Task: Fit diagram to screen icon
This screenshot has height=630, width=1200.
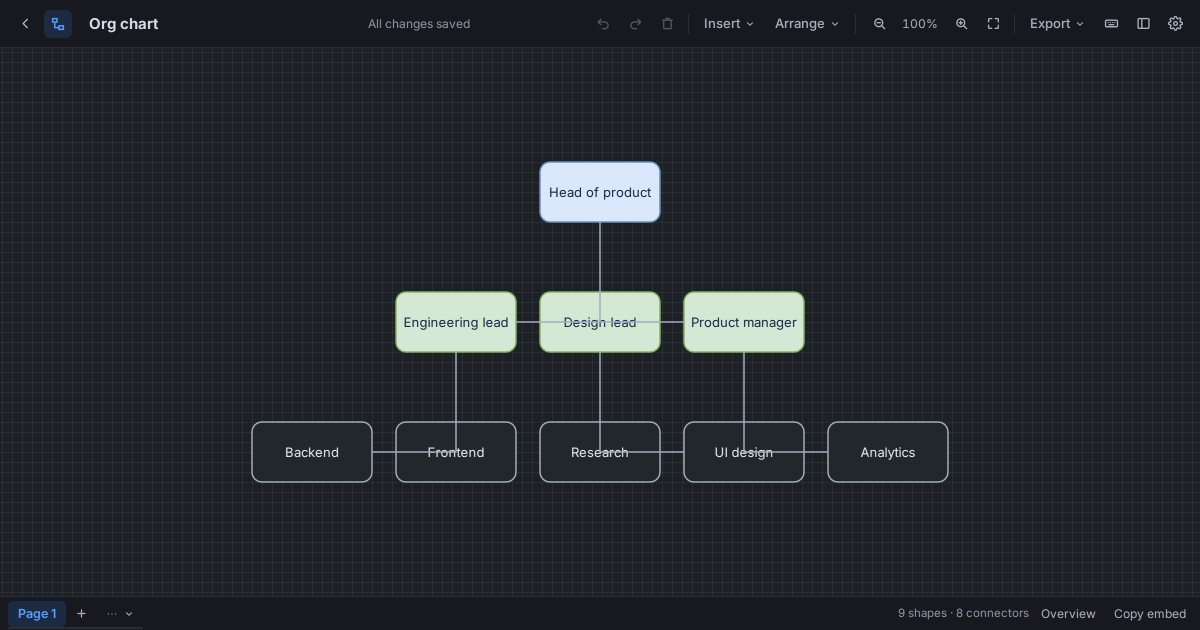Action: [993, 24]
